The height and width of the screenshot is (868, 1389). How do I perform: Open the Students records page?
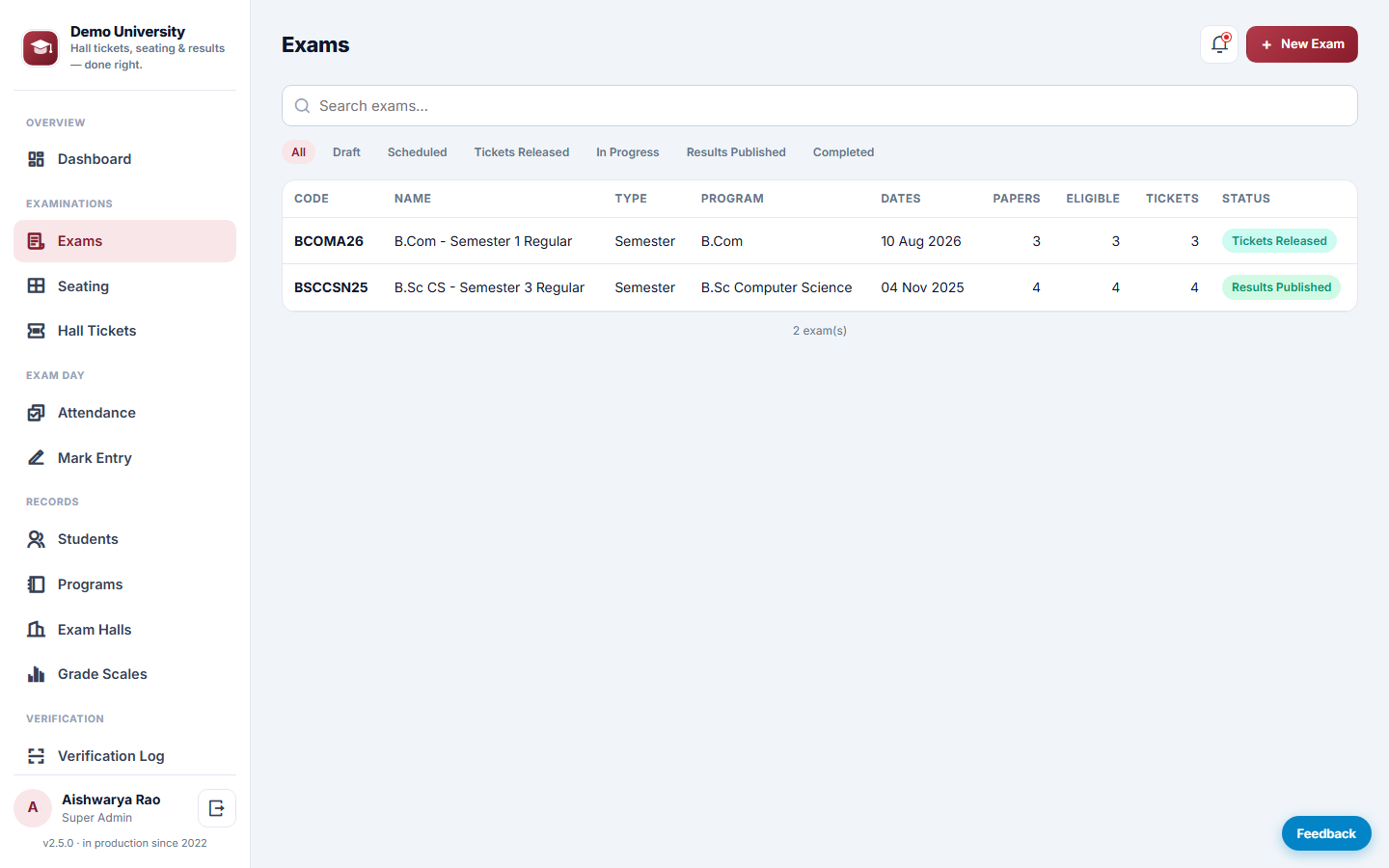[125, 539]
